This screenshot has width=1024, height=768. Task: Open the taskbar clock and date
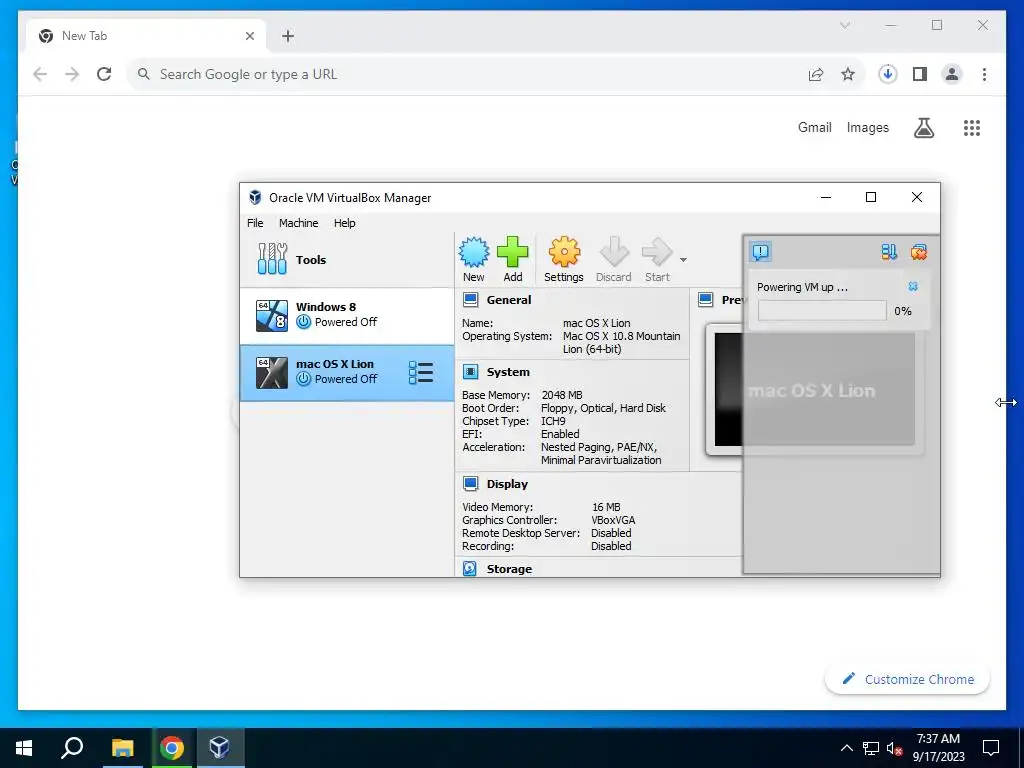pos(938,748)
